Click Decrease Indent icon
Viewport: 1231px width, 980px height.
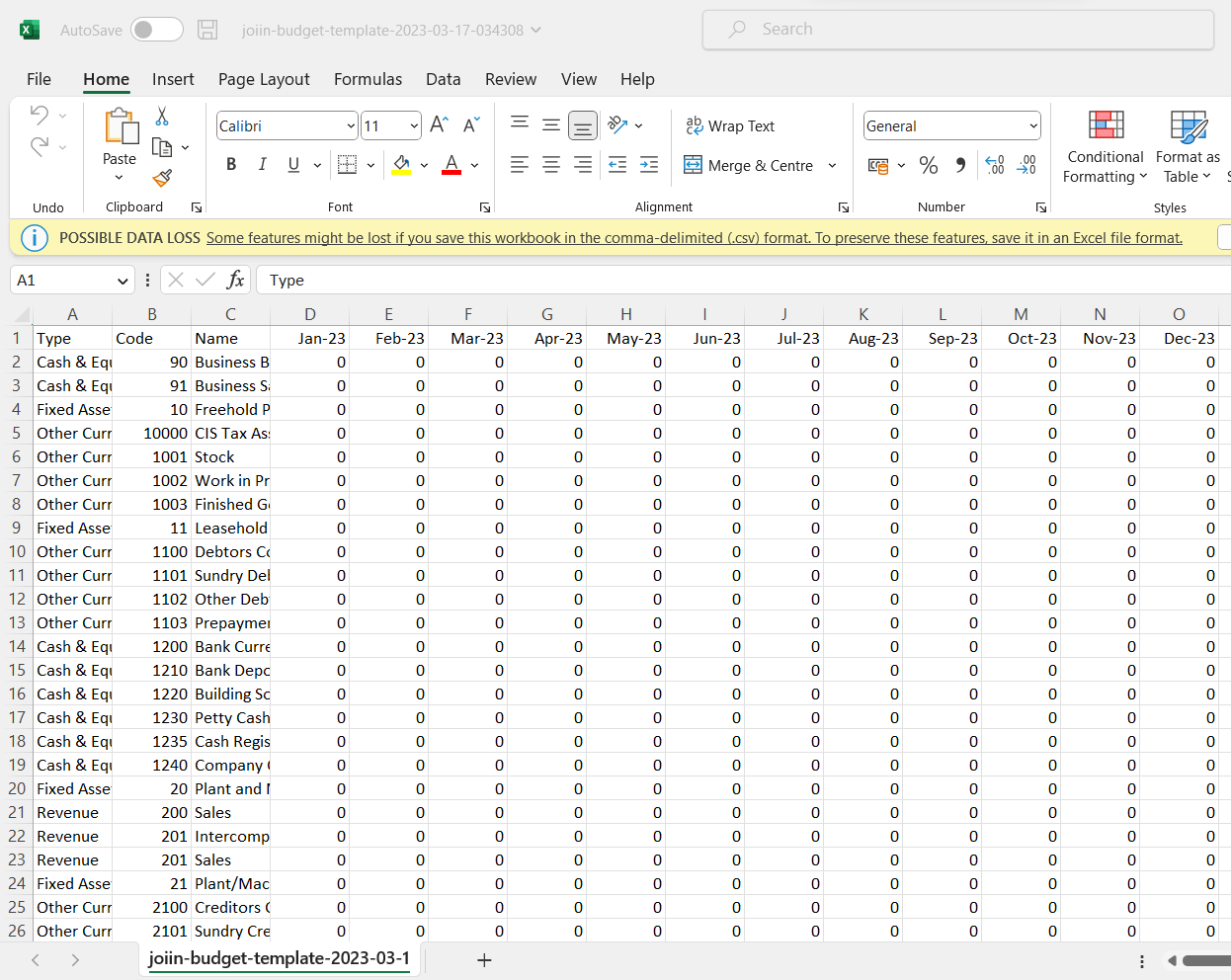point(617,165)
